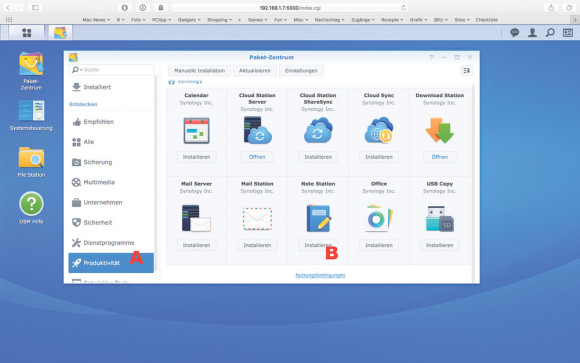
Task: Toggle the browser sidebar button
Action: [x=35, y=8]
